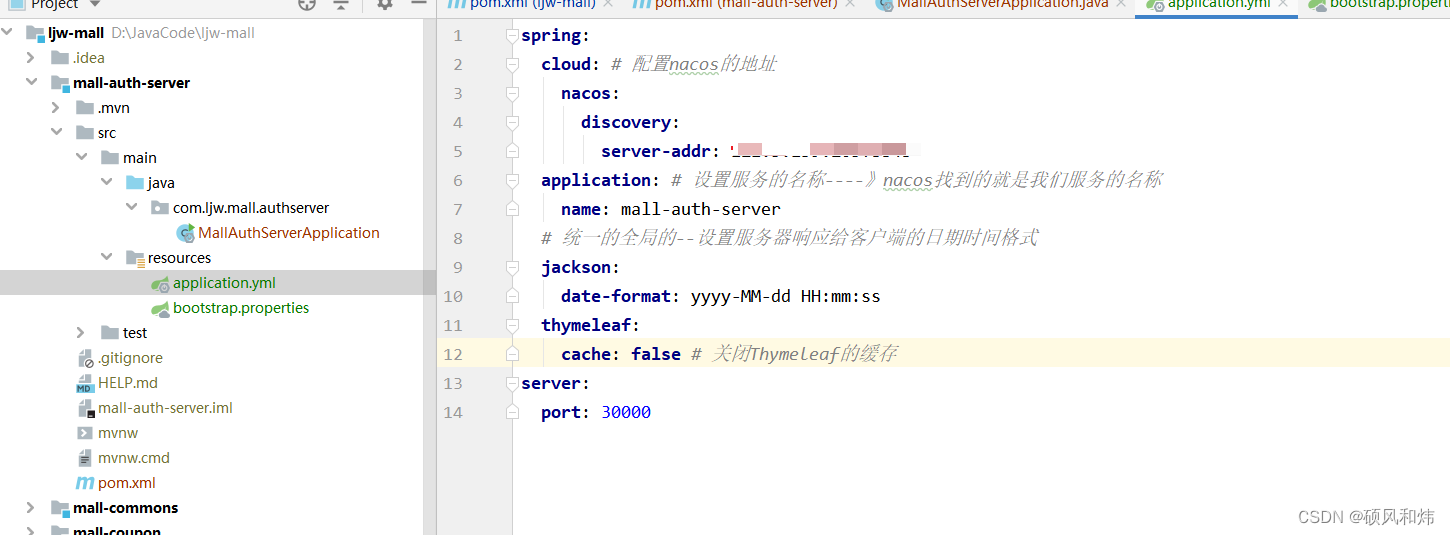Screen dimensions: 1450x535
Task: Click the mall-auth-server module folder icon
Action: point(59,83)
